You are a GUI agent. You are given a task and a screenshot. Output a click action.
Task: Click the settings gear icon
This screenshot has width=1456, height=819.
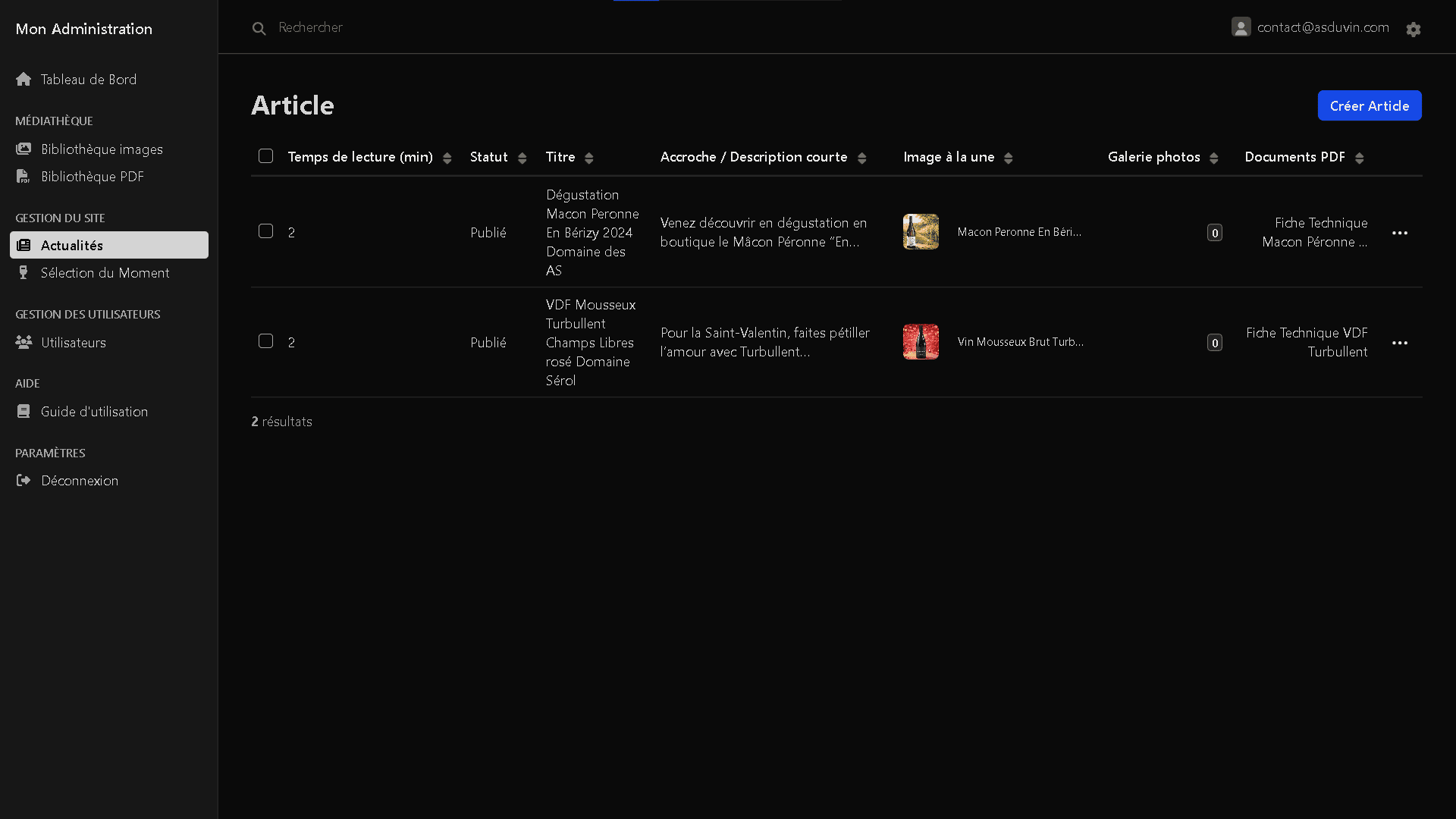pyautogui.click(x=1413, y=30)
